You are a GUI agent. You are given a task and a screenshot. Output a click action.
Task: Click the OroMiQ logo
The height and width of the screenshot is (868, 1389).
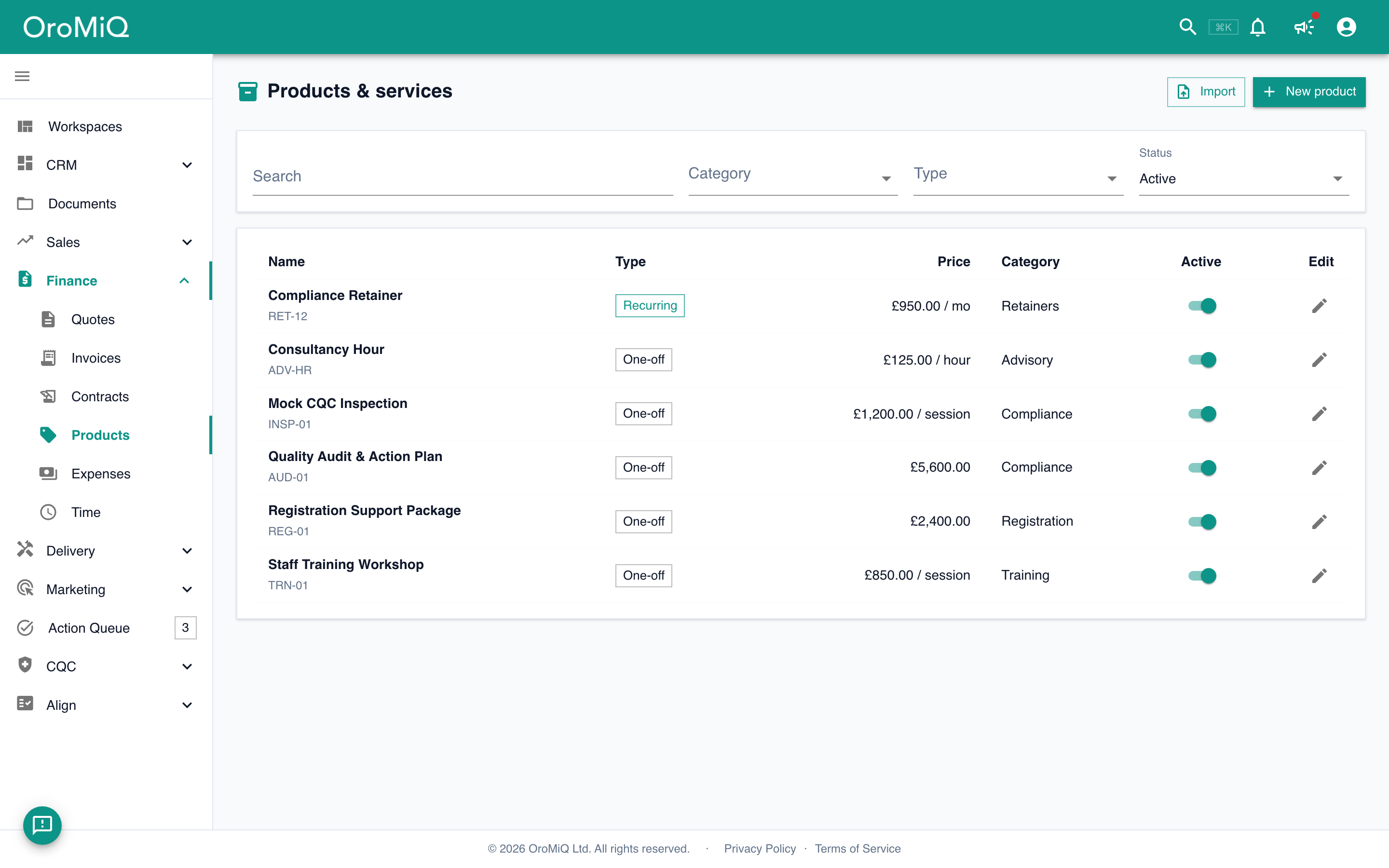(x=76, y=27)
